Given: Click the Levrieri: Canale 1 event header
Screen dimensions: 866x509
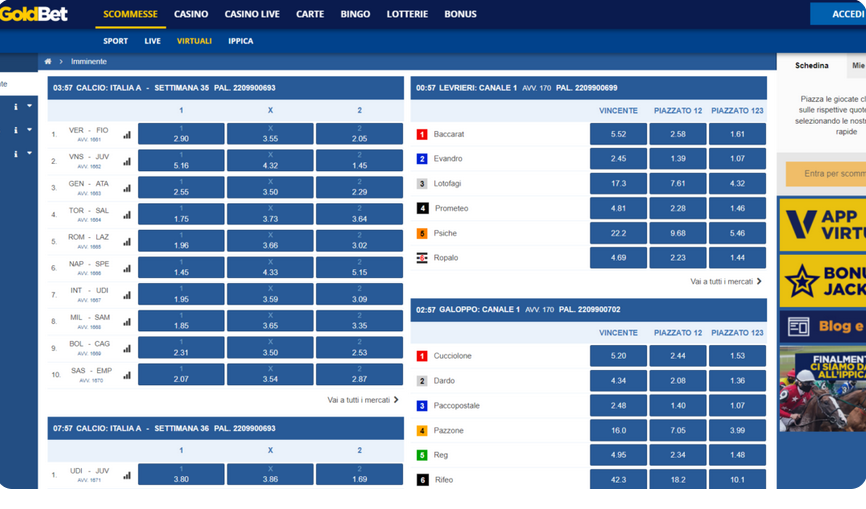Looking at the screenshot, I should pos(589,88).
